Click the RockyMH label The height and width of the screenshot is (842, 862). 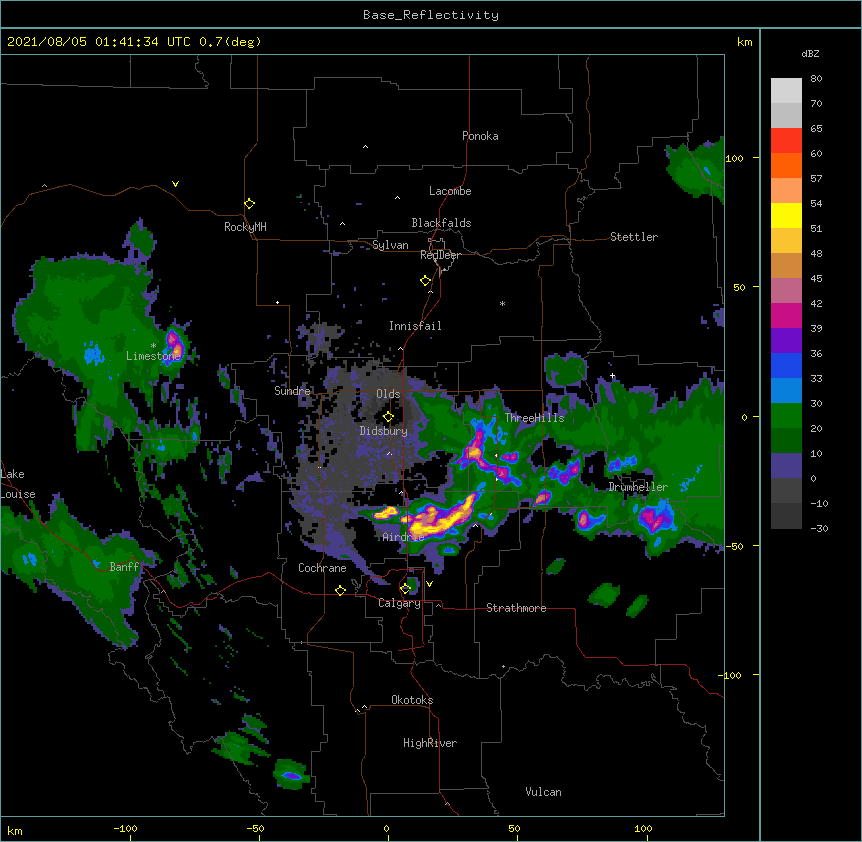[x=245, y=227]
